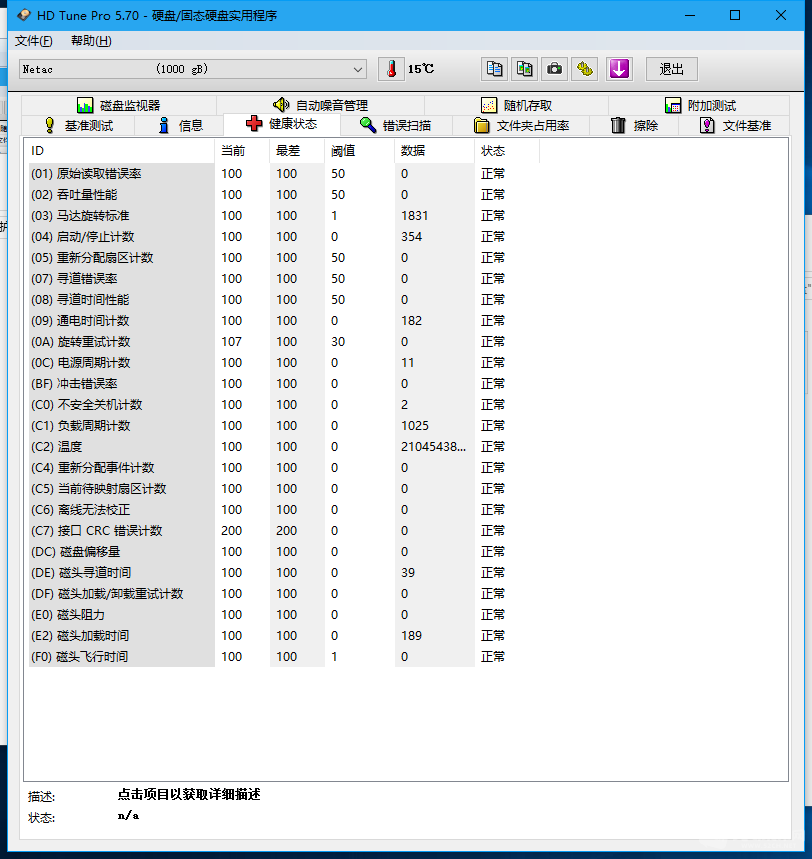The width and height of the screenshot is (812, 859).
Task: Open the options gear icon
Action: 585,69
